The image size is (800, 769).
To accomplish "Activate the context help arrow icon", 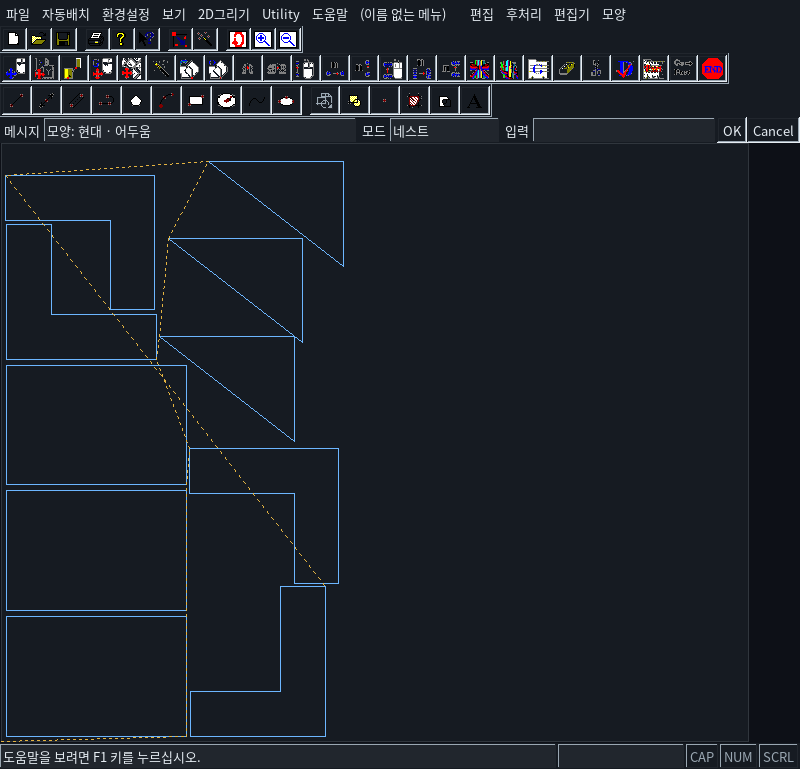I will pyautogui.click(x=147, y=39).
